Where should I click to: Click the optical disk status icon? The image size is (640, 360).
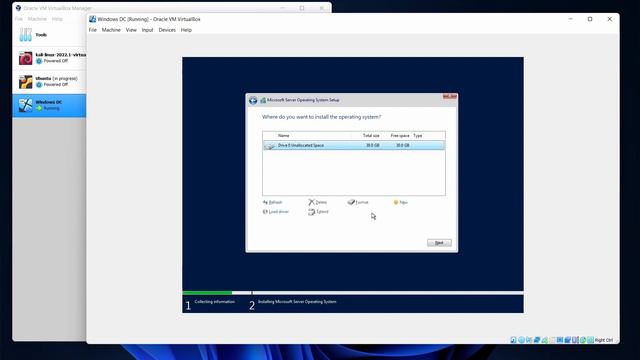pos(521,340)
